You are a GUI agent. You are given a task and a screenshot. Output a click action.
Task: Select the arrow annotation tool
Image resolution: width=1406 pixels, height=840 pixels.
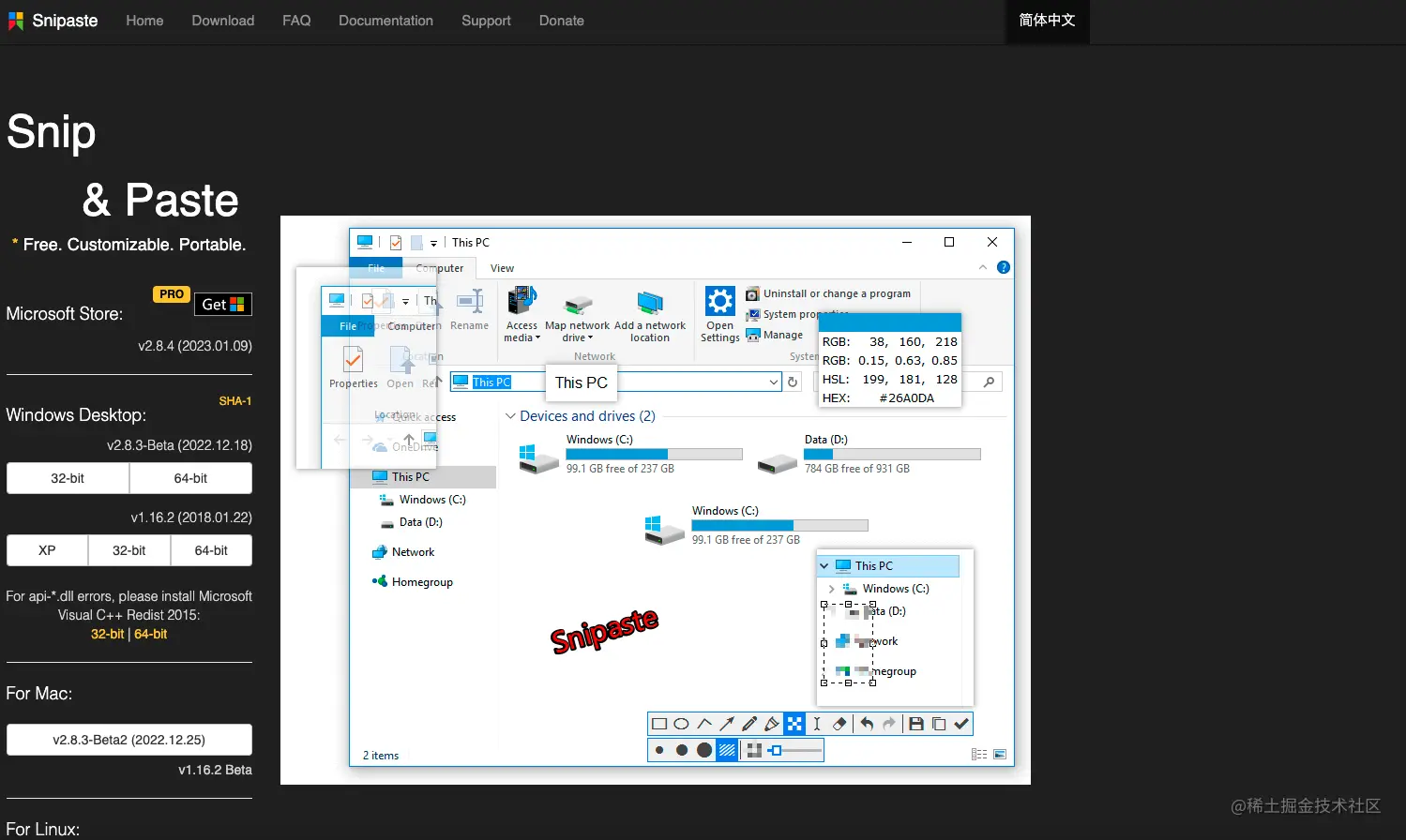(727, 724)
